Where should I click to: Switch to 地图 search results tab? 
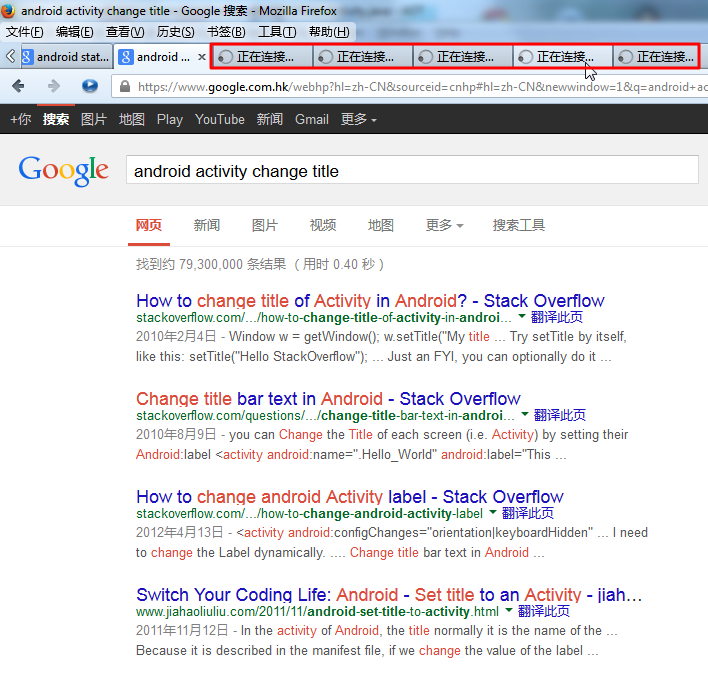click(381, 225)
